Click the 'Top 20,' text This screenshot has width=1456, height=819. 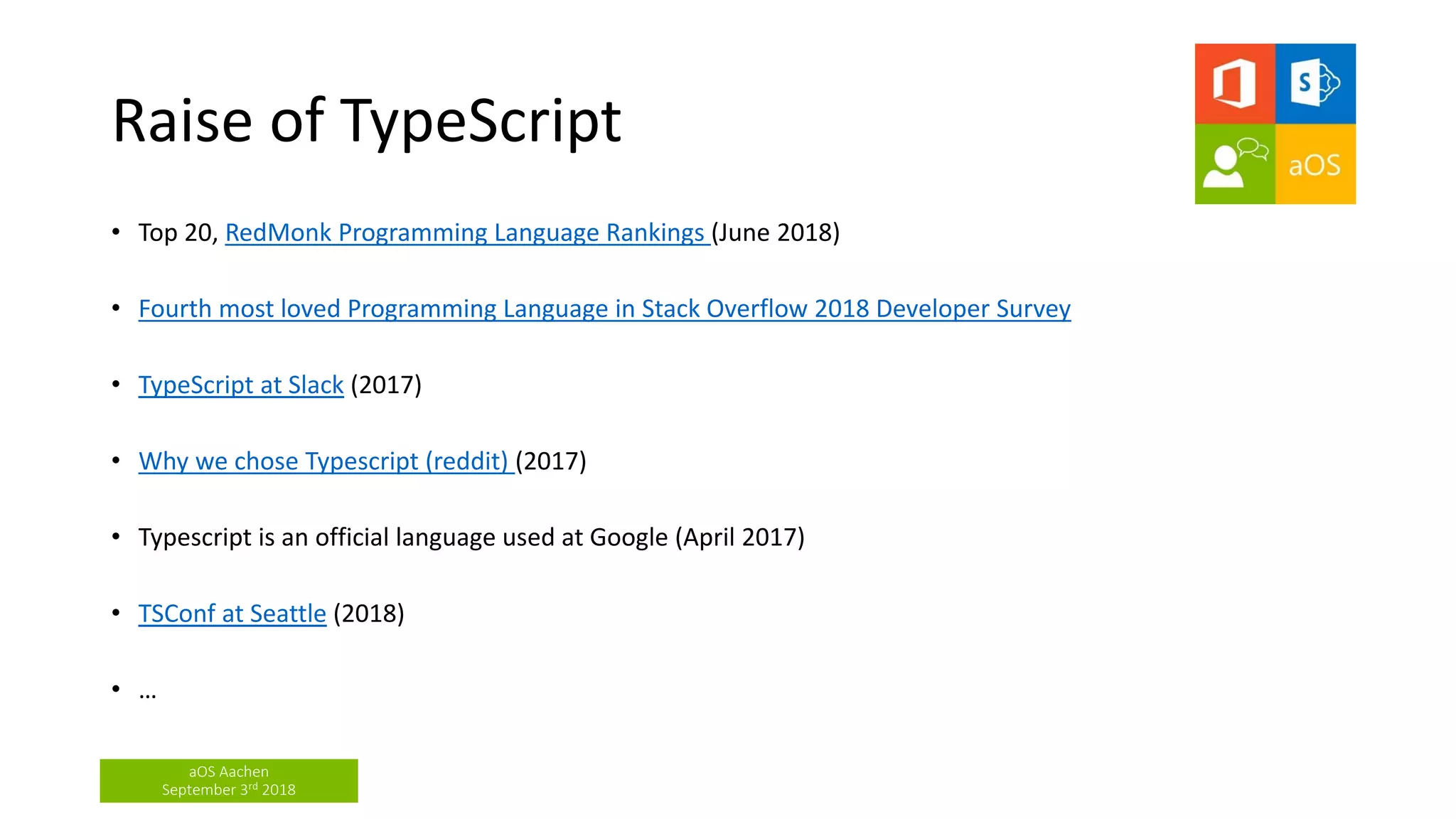pos(178,232)
